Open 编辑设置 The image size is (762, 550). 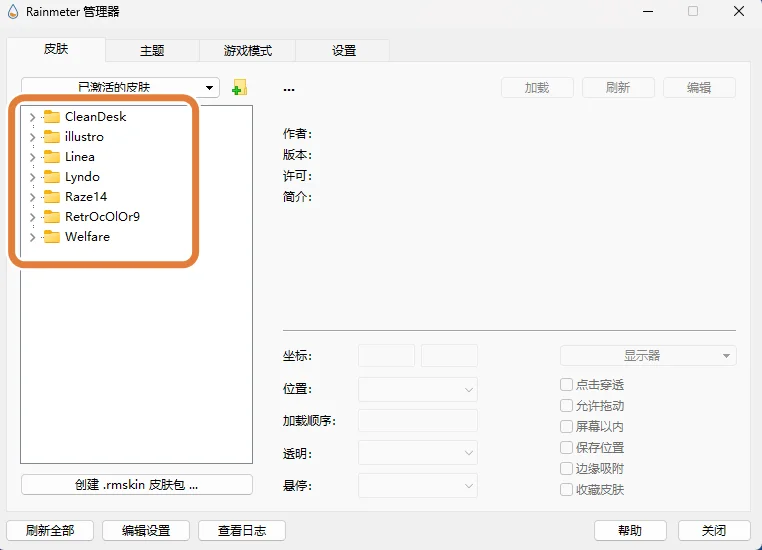146,531
